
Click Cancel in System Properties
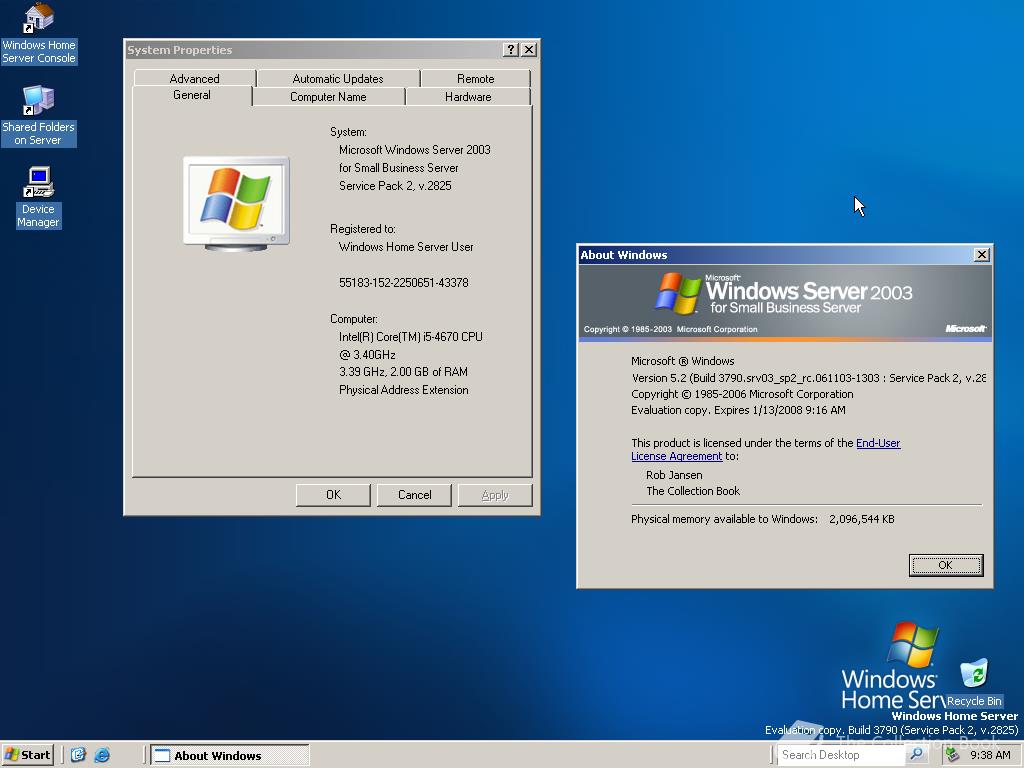tap(414, 495)
